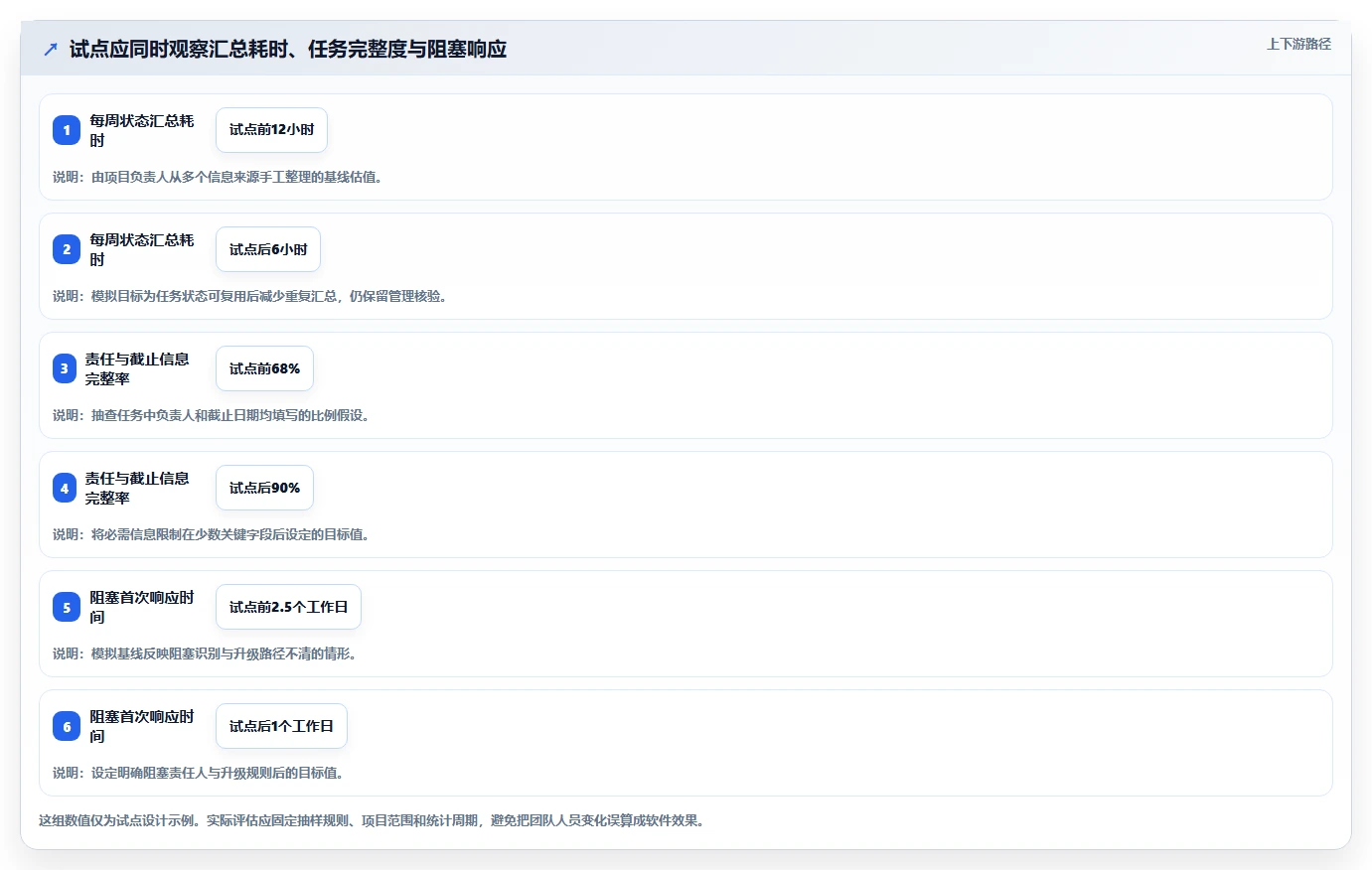Viewport: 1372px width, 870px height.
Task: Select 责任与截止信息完整率 label in card 4
Action: tap(137, 488)
